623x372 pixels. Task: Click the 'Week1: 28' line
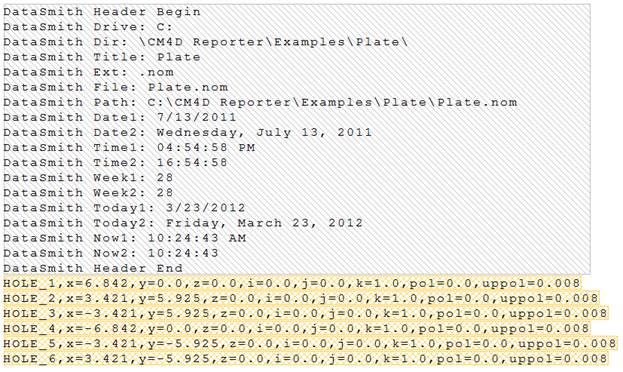tap(88, 178)
